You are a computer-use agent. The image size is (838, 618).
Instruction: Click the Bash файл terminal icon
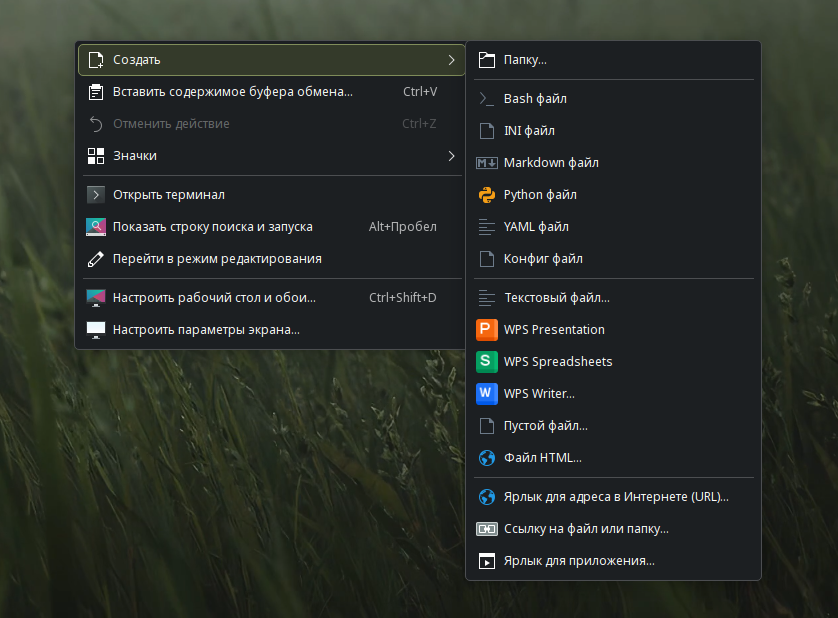coord(487,99)
